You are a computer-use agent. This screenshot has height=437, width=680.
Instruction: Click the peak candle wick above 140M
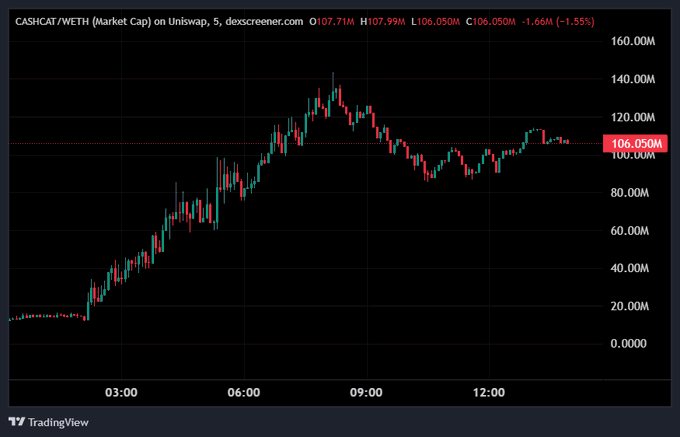pos(333,81)
